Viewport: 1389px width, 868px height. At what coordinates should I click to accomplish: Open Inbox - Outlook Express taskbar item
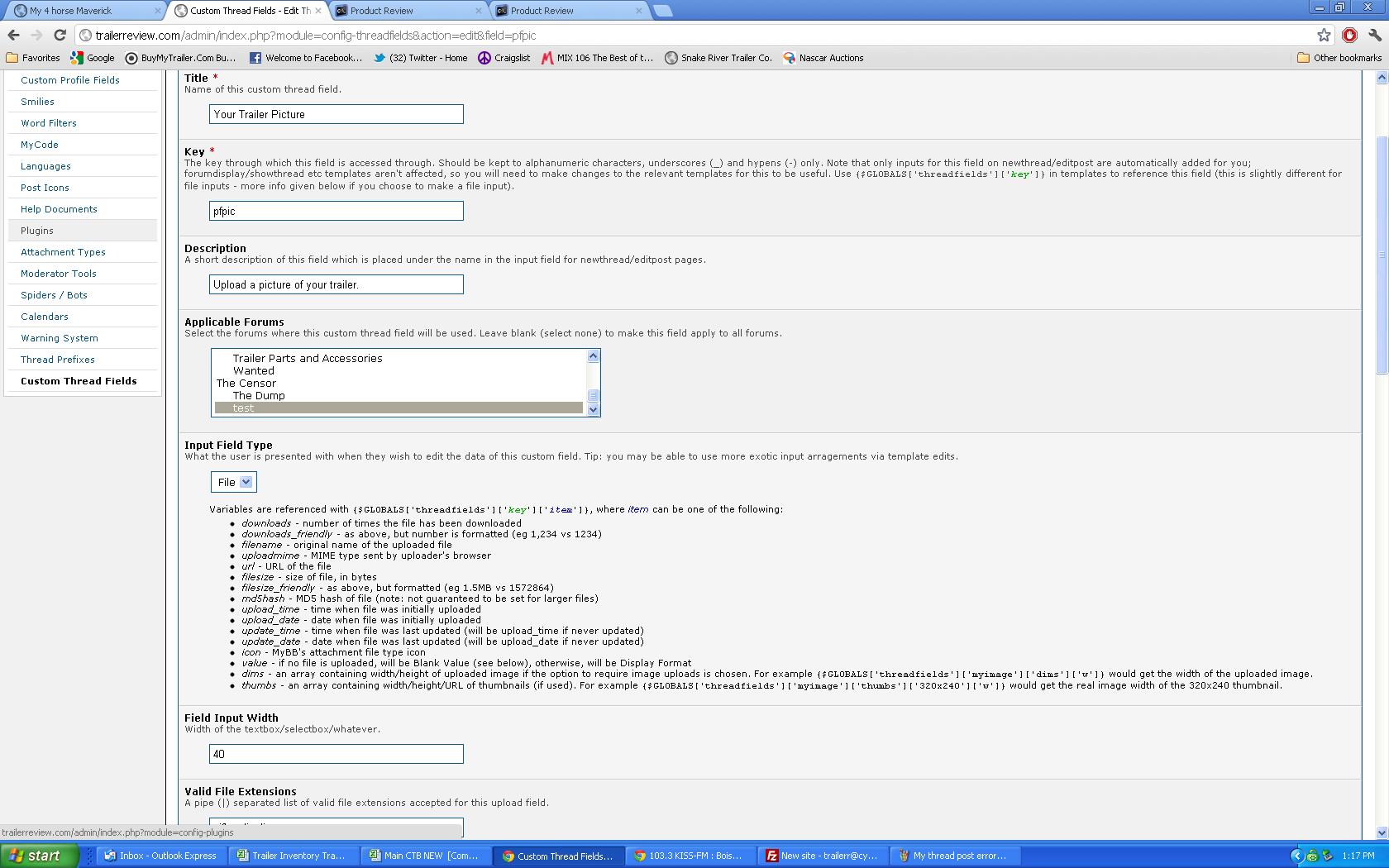tap(160, 856)
